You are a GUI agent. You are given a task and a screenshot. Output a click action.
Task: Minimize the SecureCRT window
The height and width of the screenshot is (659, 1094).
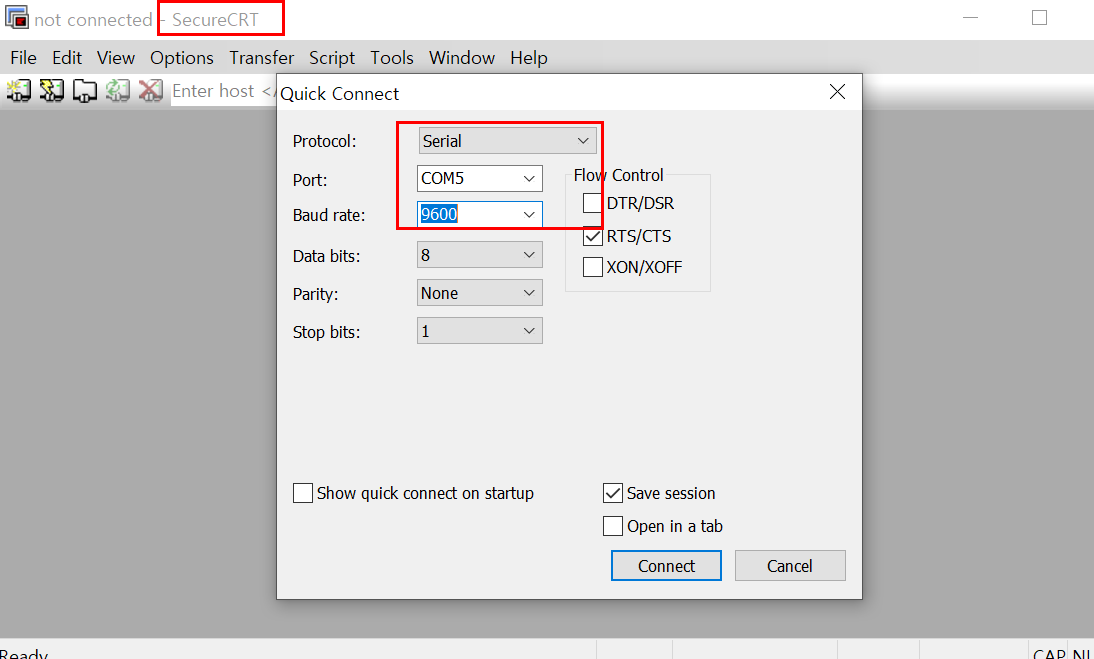(x=970, y=17)
